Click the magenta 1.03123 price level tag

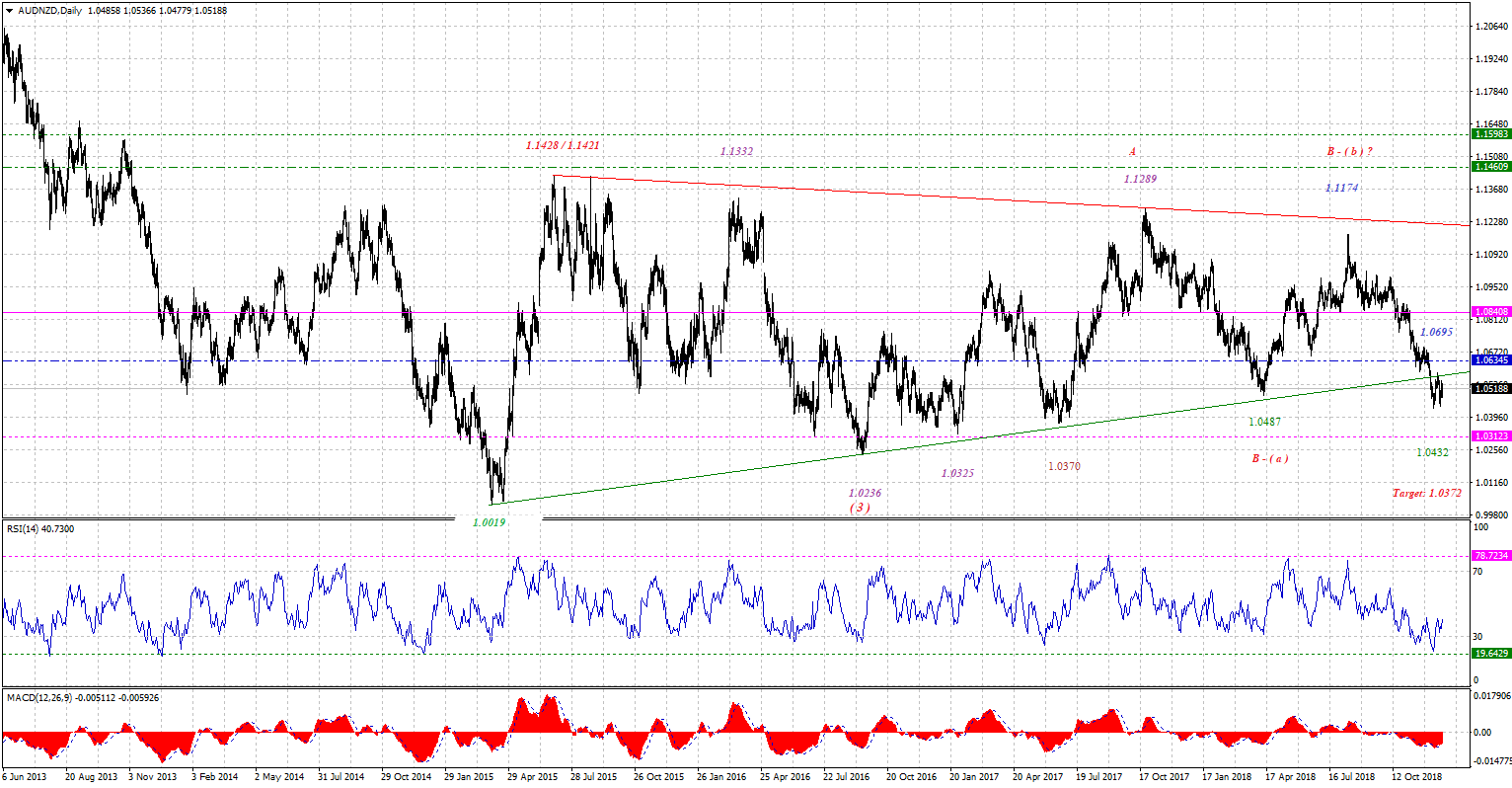pyautogui.click(x=1490, y=435)
